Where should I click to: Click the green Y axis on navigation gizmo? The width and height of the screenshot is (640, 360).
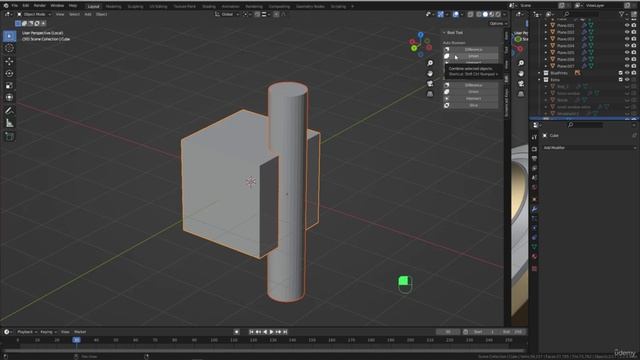coord(414,48)
